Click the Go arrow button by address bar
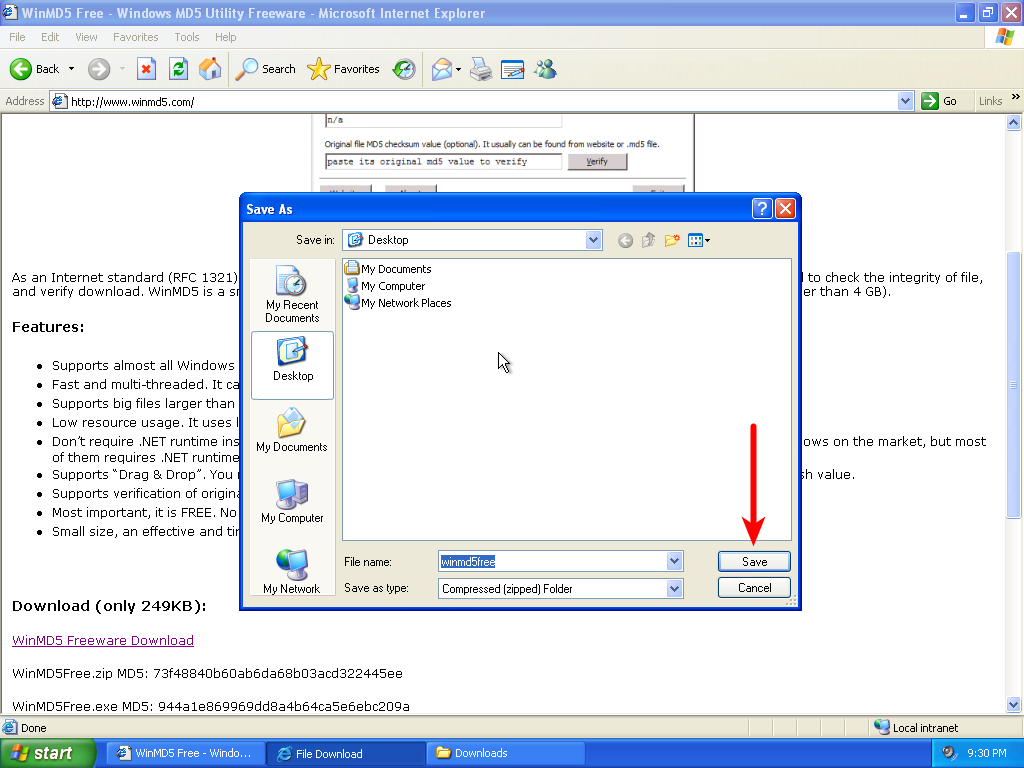This screenshot has width=1024, height=768. pyautogui.click(x=939, y=101)
